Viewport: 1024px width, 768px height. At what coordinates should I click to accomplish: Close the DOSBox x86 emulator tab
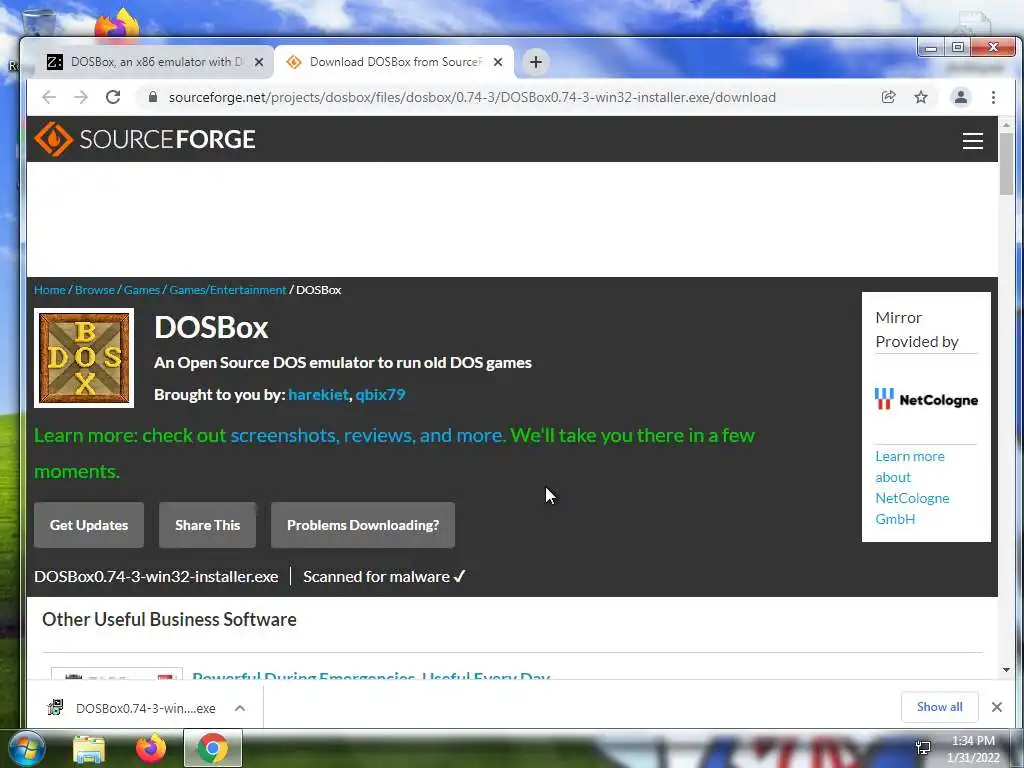(x=259, y=62)
